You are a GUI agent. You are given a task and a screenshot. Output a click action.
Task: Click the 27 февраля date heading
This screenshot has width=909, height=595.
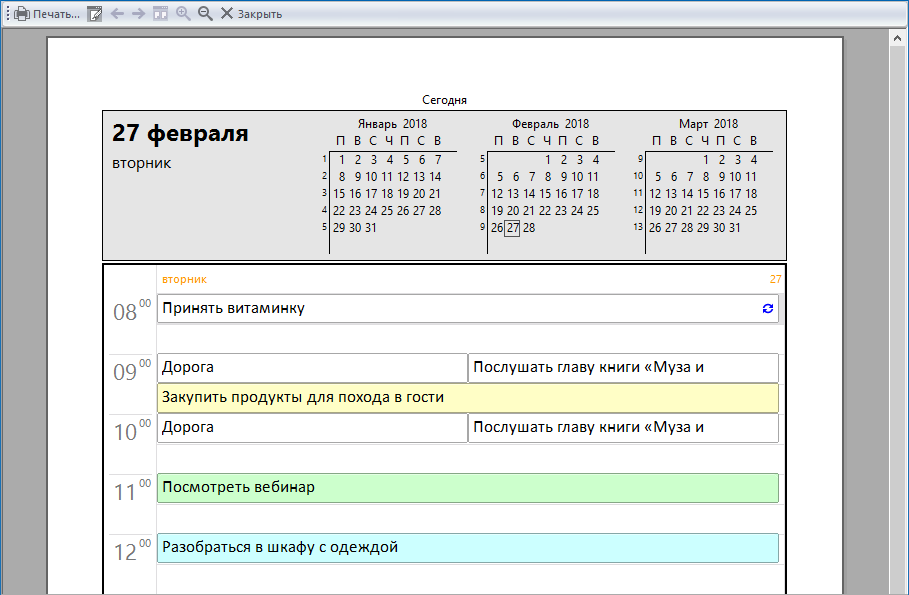pyautogui.click(x=180, y=133)
